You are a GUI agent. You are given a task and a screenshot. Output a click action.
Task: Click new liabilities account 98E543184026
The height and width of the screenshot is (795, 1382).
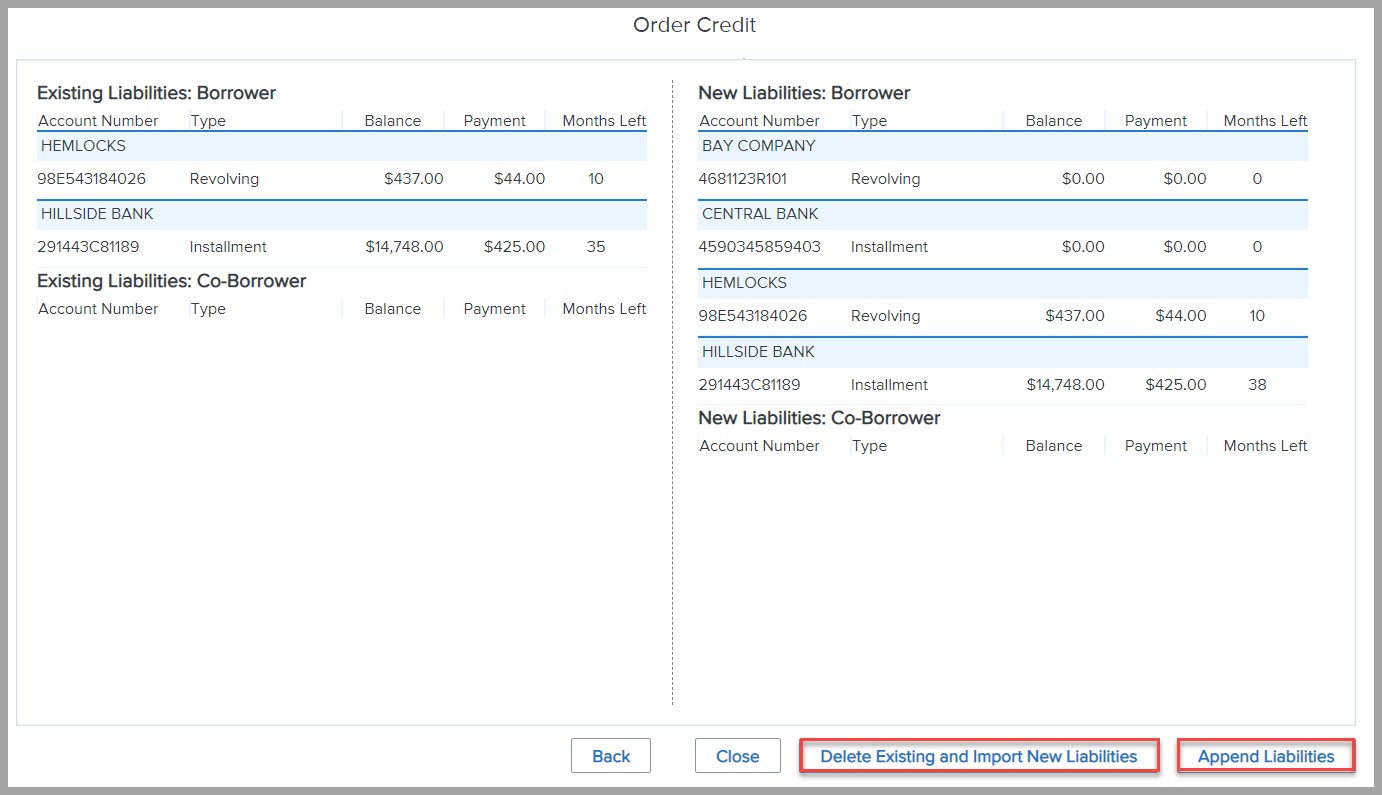pos(753,316)
